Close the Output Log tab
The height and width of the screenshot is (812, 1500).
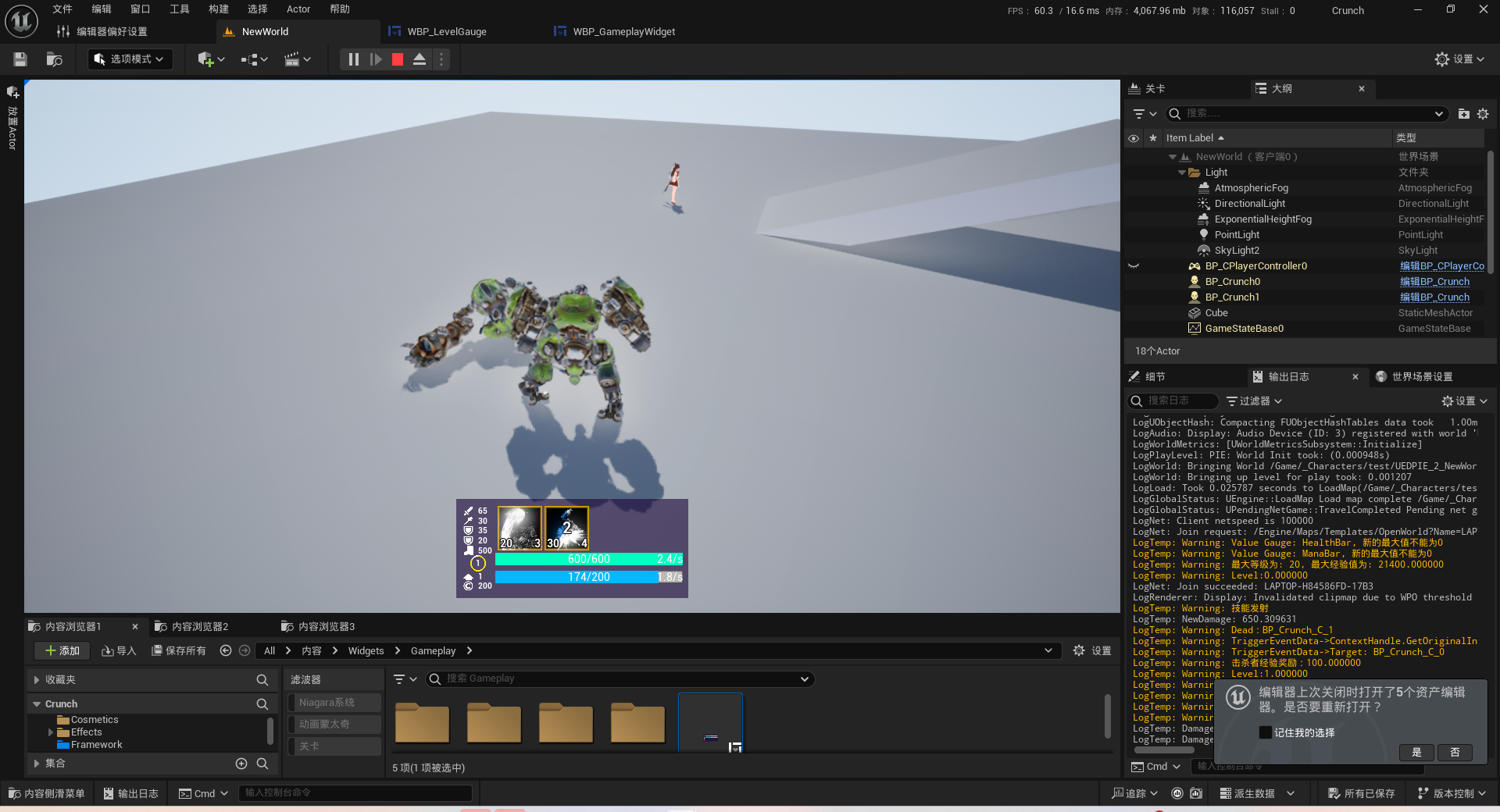tap(1355, 377)
